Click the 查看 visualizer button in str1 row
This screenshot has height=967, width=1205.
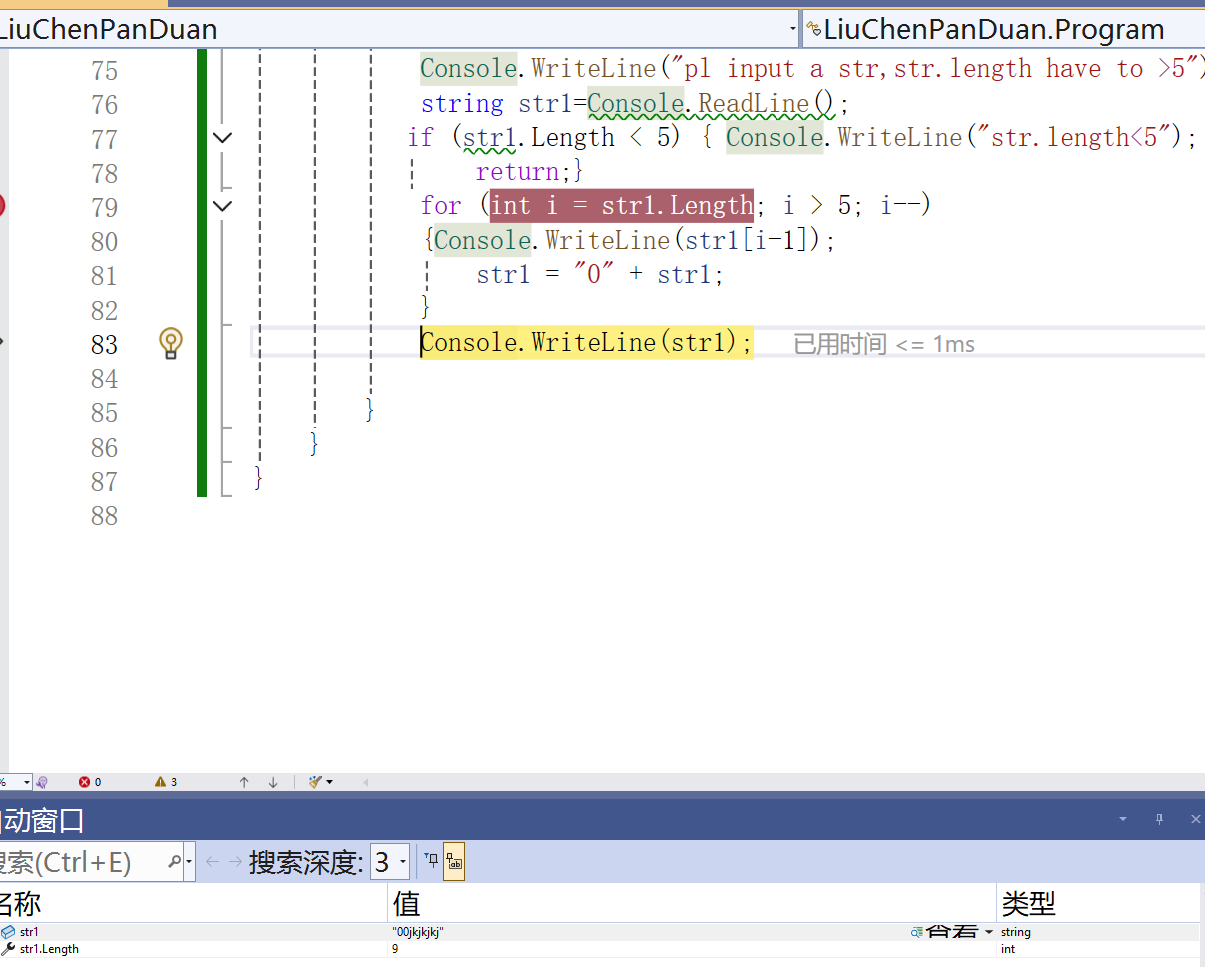(x=944, y=932)
